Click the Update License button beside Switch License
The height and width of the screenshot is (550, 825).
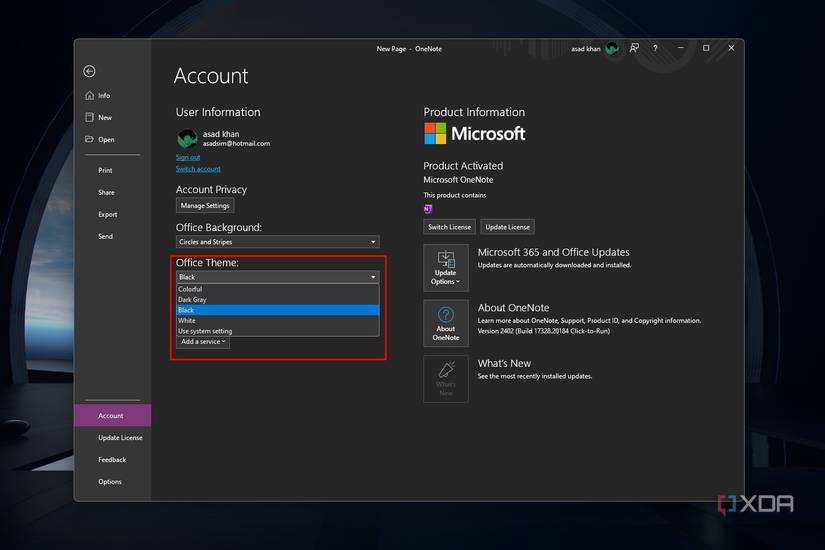click(x=507, y=227)
